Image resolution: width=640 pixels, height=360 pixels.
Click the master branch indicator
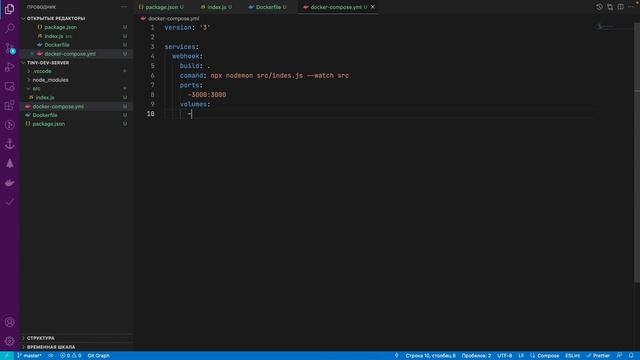[x=29, y=356]
